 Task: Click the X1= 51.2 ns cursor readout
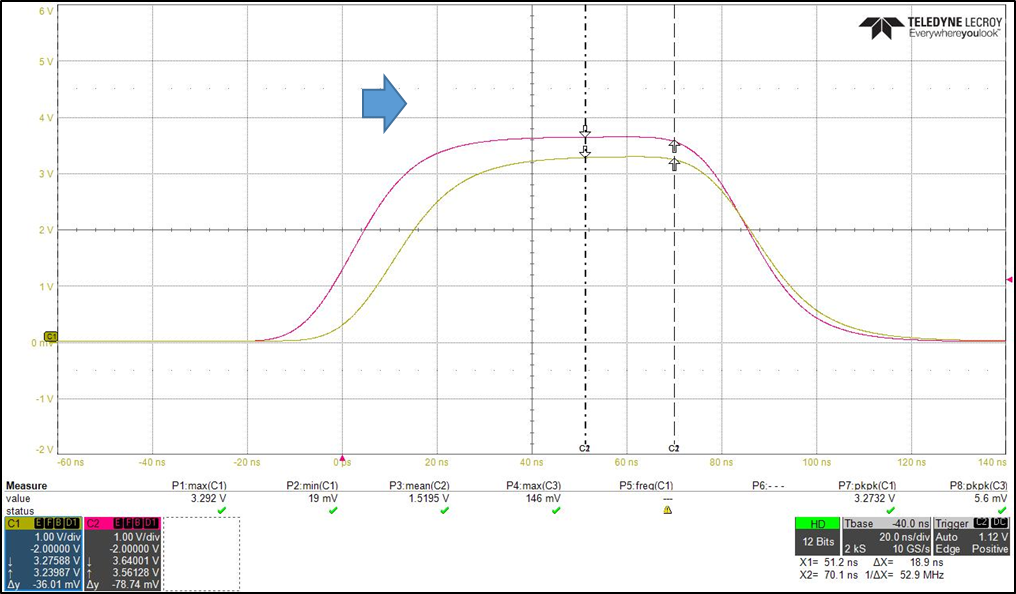(x=829, y=563)
